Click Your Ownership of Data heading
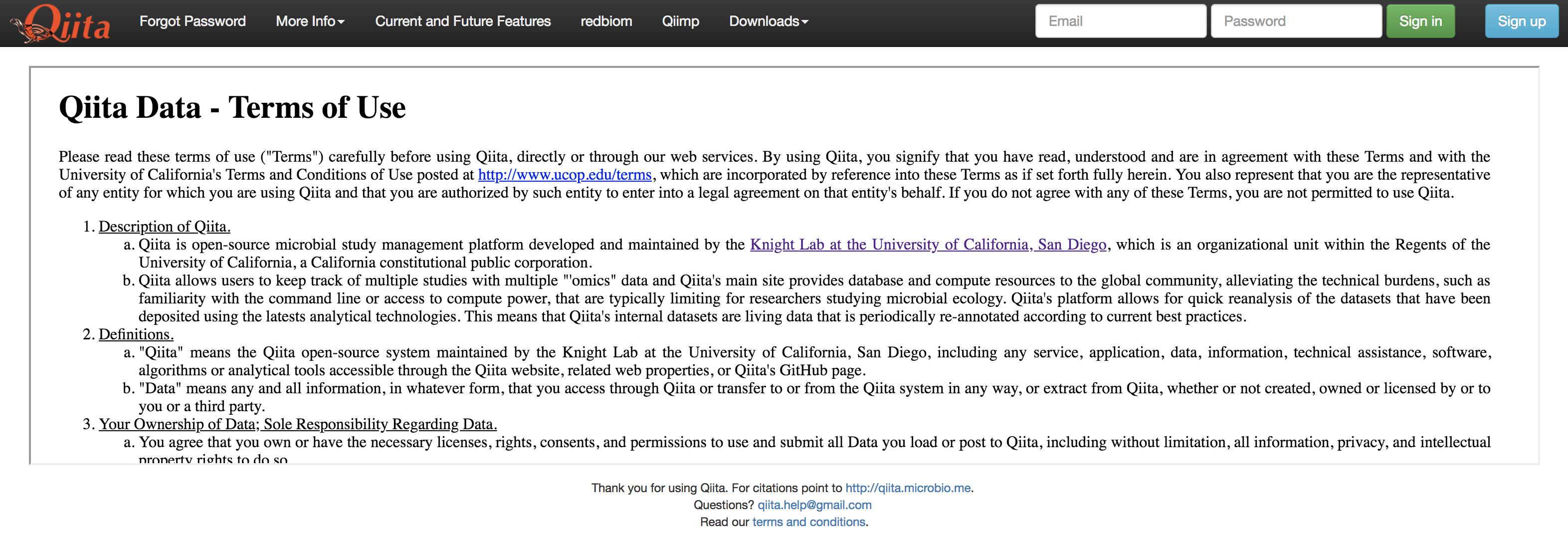The image size is (1568, 557). click(x=298, y=424)
